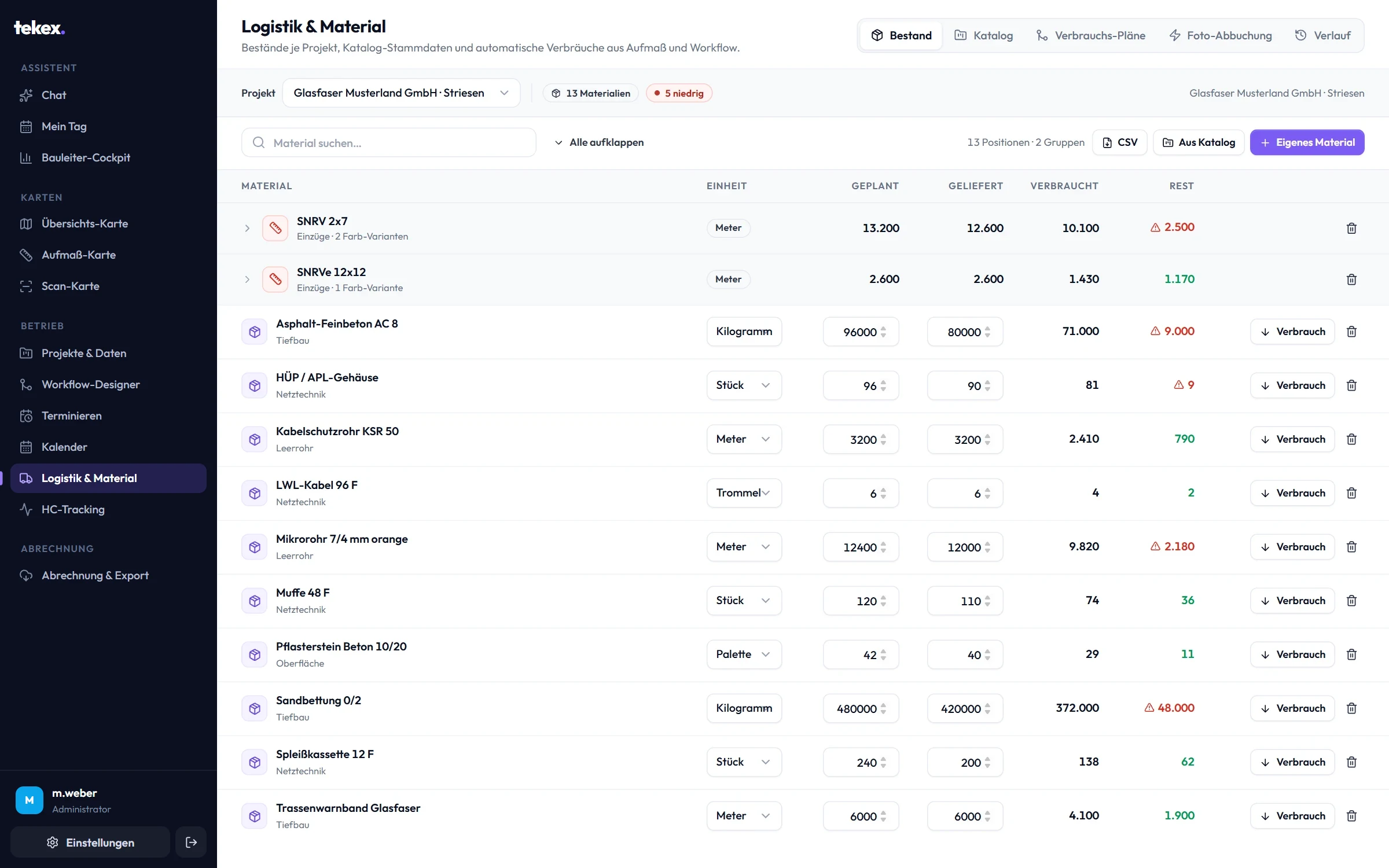Viewport: 1389px width, 868px height.
Task: Open Bauleiter-Cockpit
Action: click(108, 157)
